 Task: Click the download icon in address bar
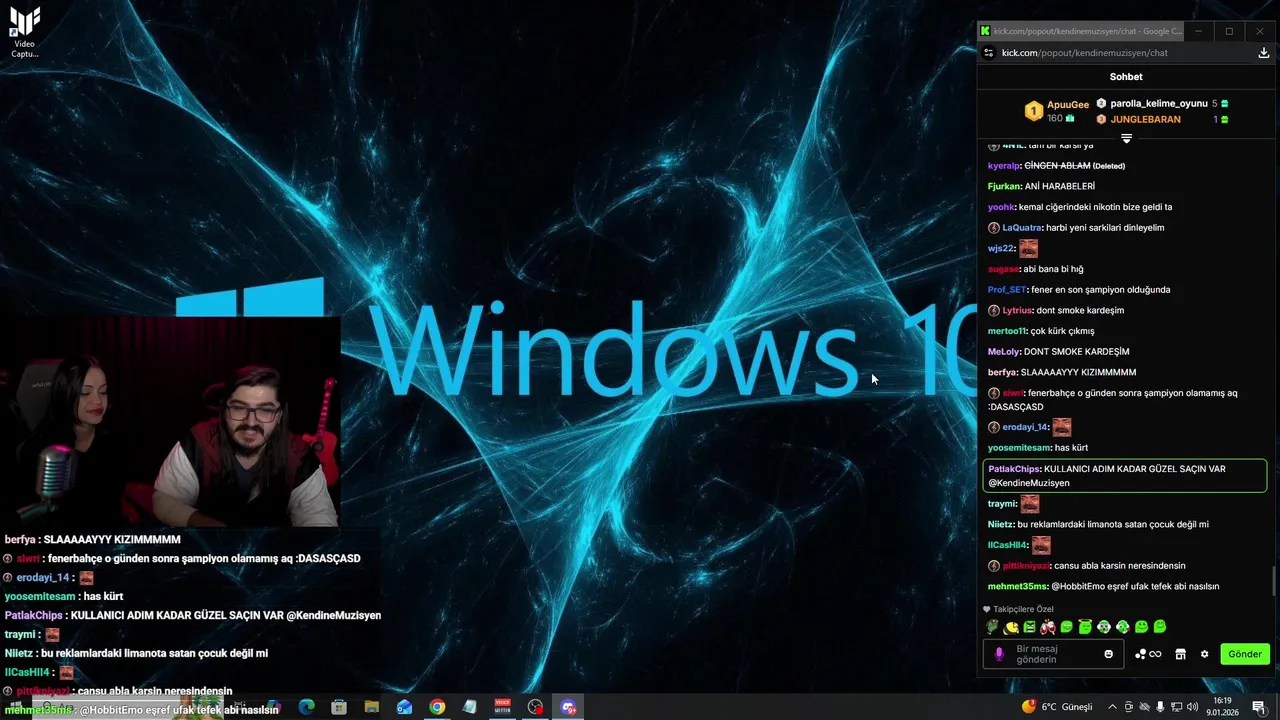[1264, 53]
